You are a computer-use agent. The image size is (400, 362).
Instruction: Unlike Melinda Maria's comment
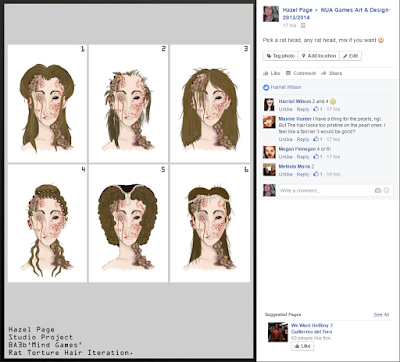(286, 174)
